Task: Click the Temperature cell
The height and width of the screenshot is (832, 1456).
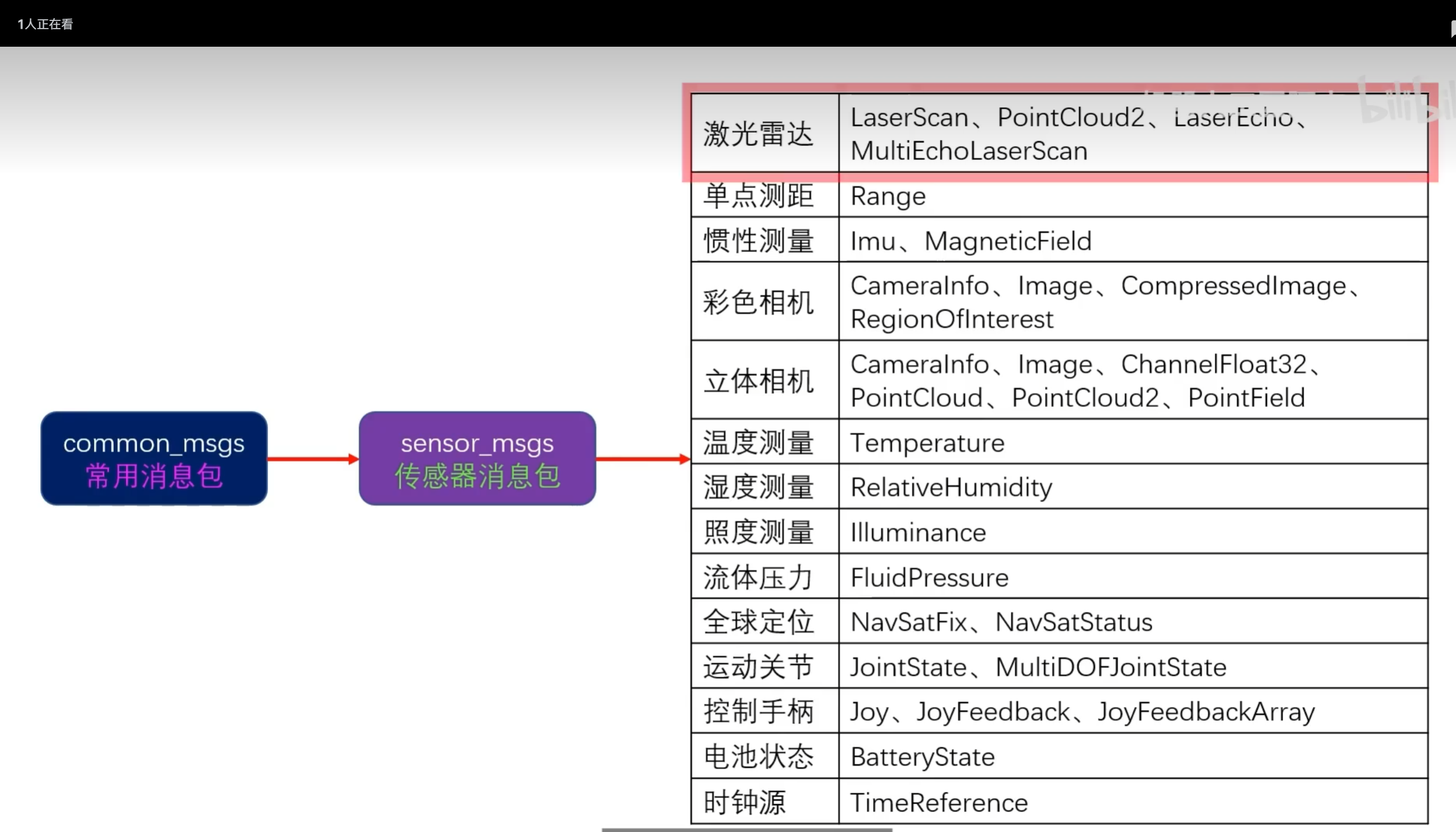Action: click(x=927, y=443)
